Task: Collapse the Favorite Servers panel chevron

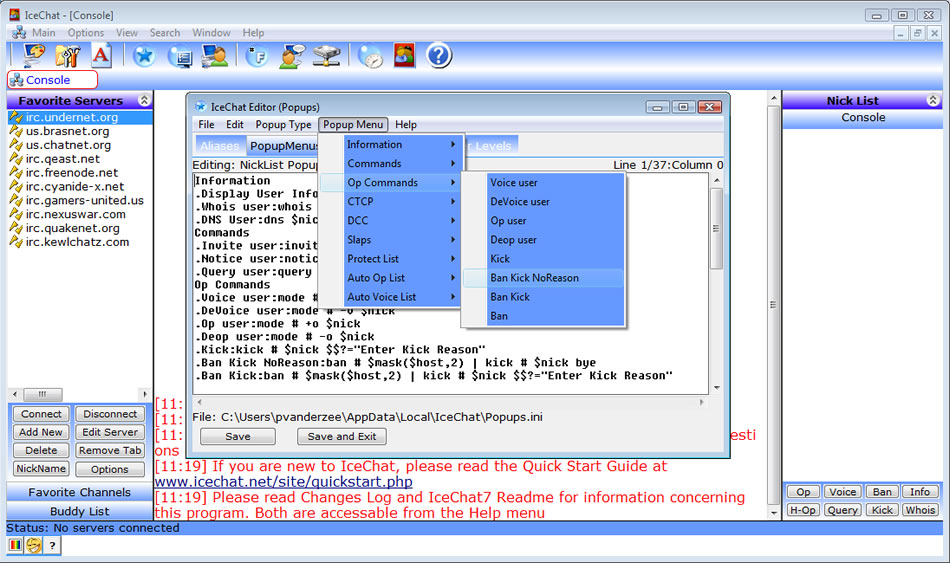Action: tap(144, 100)
